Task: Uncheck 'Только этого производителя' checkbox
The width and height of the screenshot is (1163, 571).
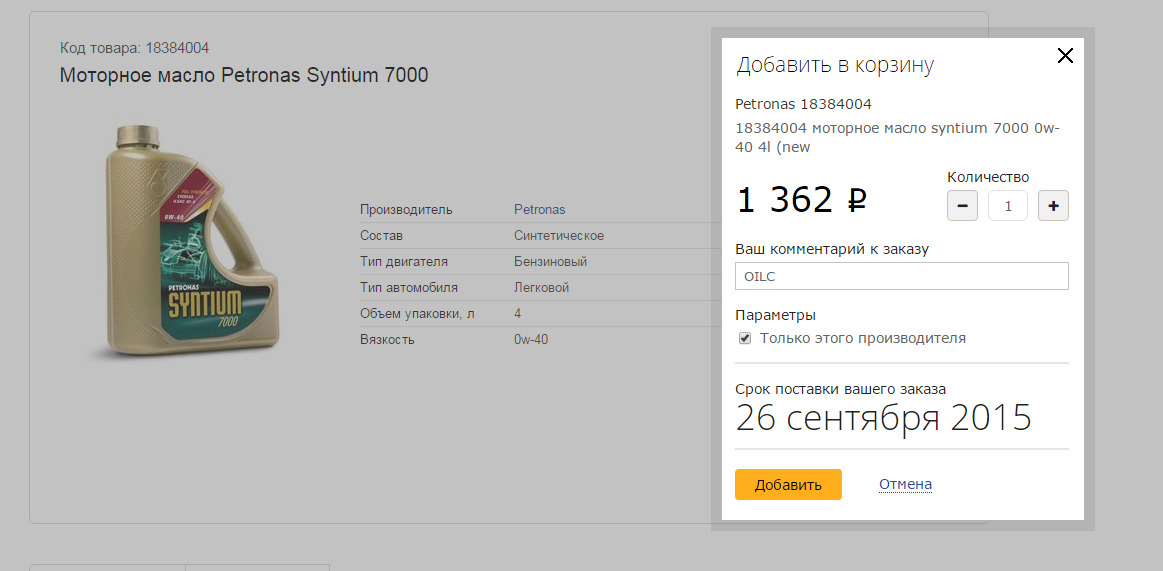Action: click(x=745, y=338)
